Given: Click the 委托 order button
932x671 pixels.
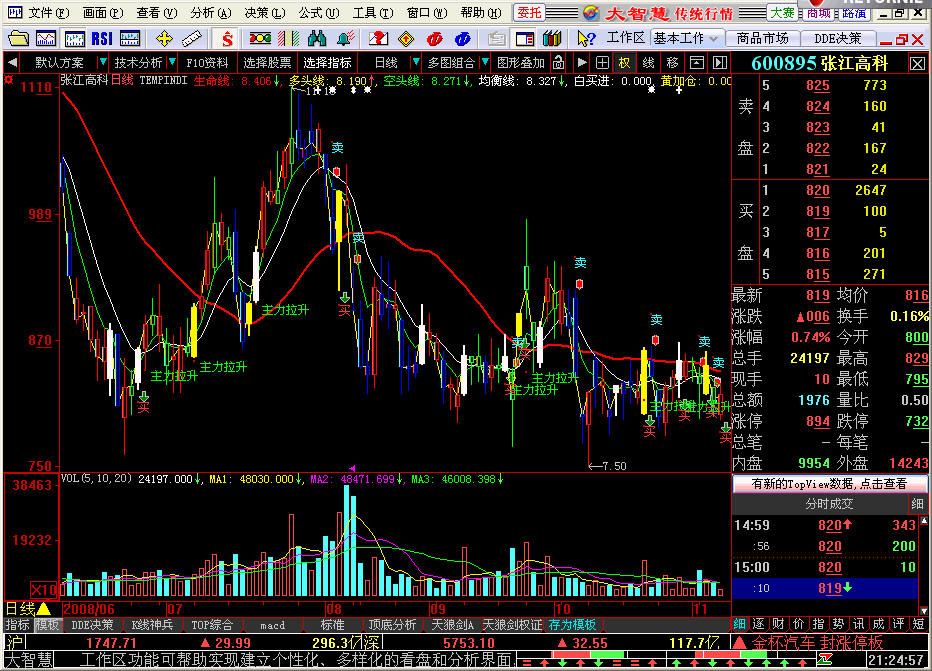Looking at the screenshot, I should pyautogui.click(x=528, y=12).
